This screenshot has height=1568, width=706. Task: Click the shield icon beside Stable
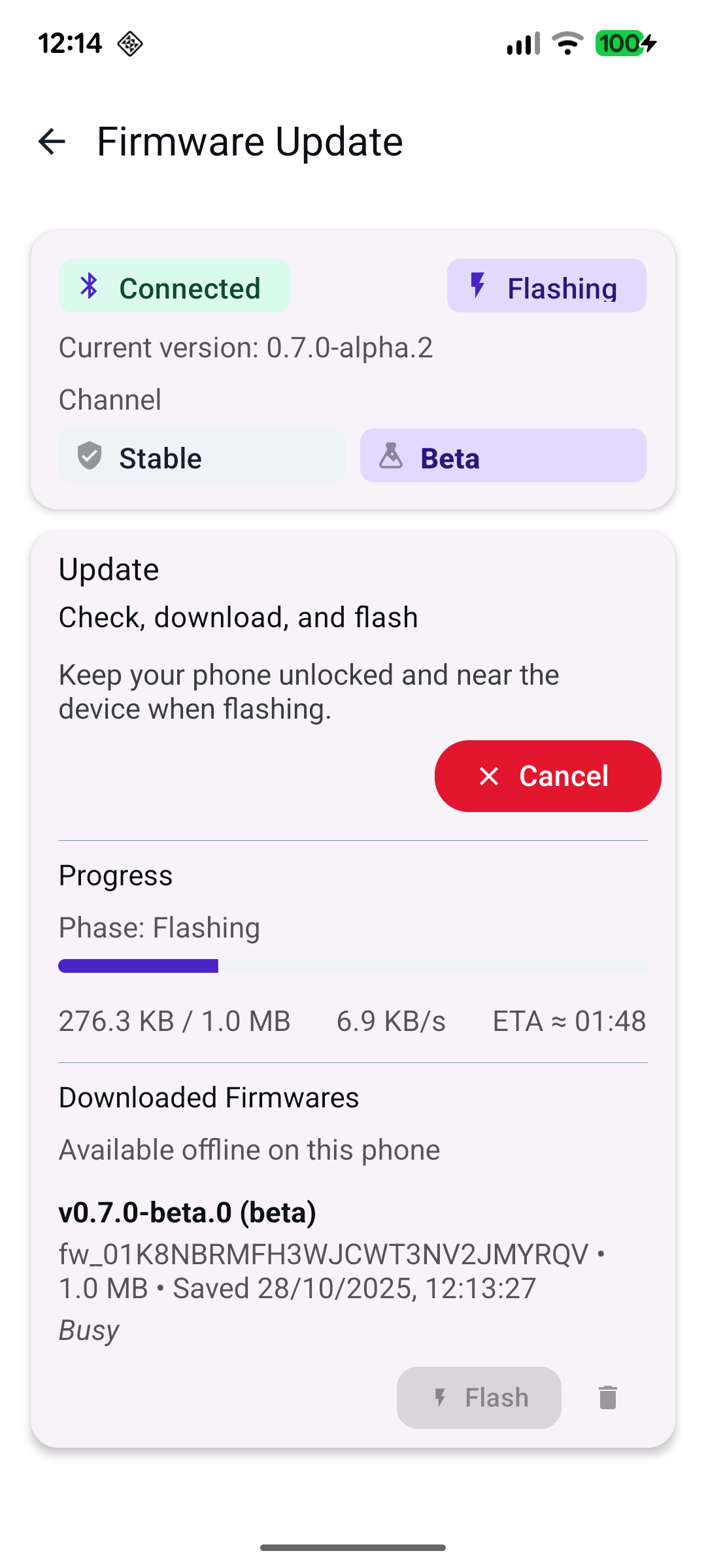click(x=90, y=456)
